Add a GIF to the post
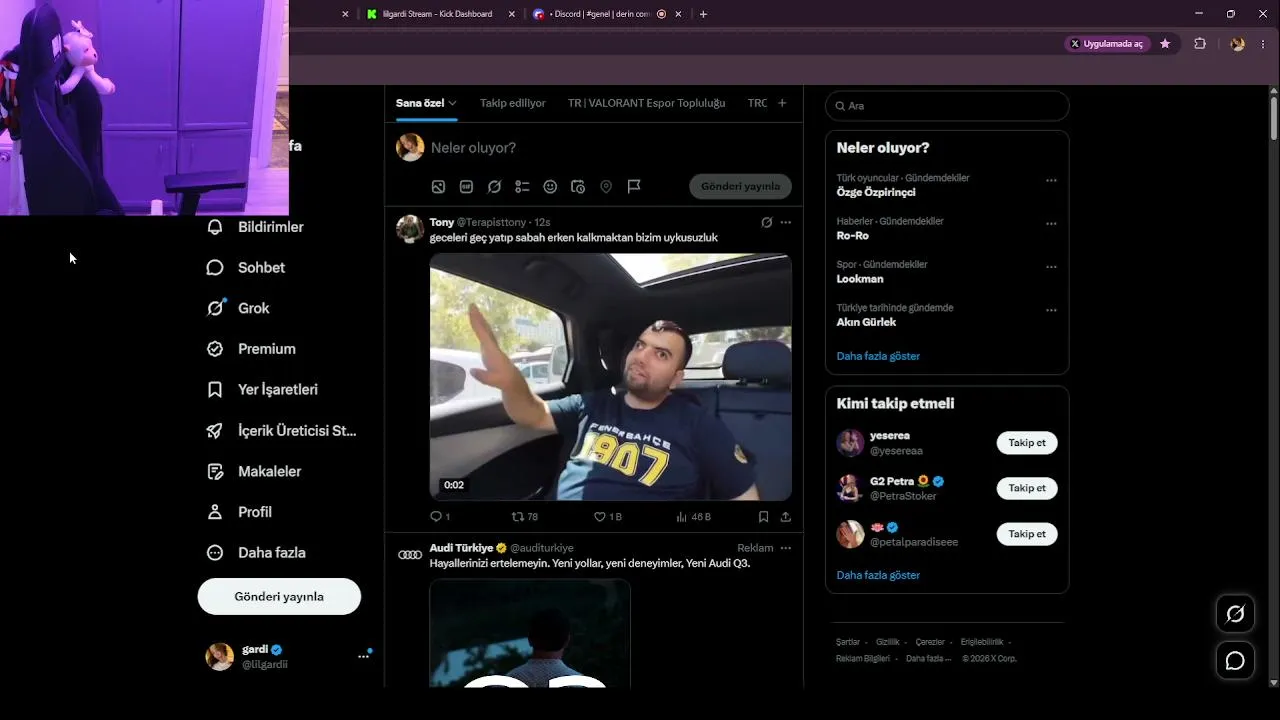1280x720 pixels. pyautogui.click(x=466, y=187)
